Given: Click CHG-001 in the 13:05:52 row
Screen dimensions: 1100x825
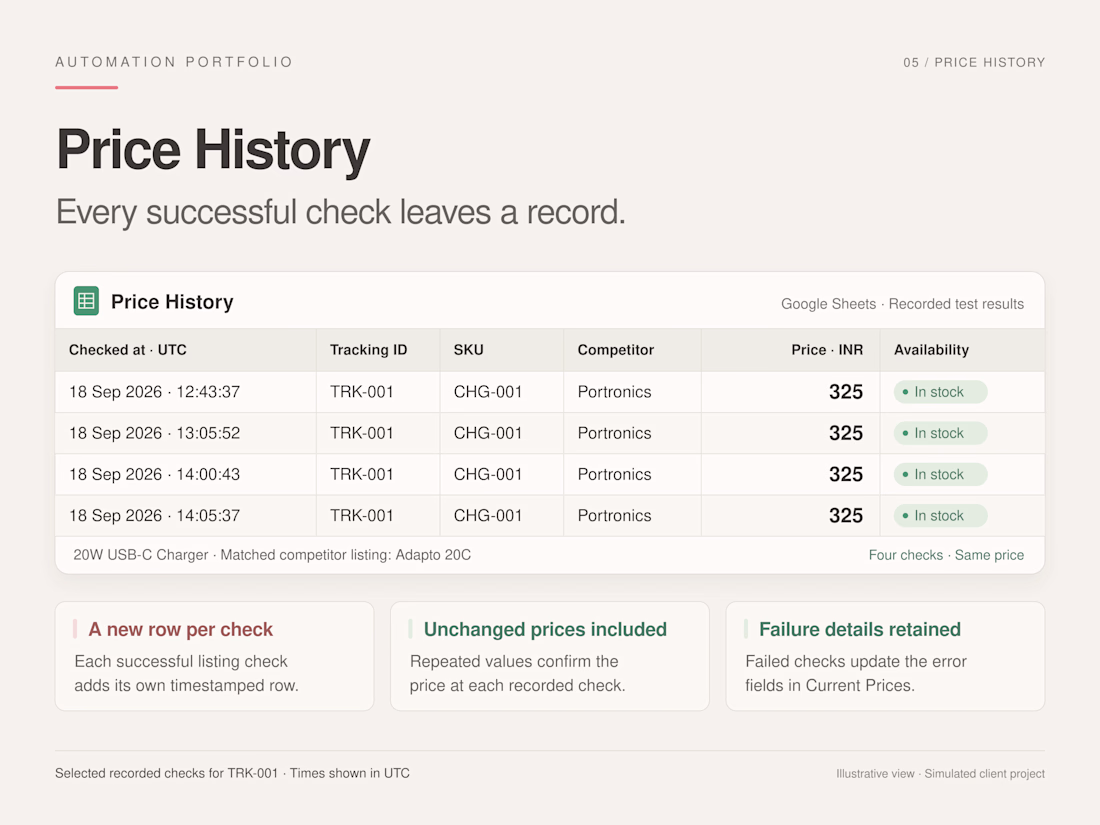Looking at the screenshot, I should point(488,433).
